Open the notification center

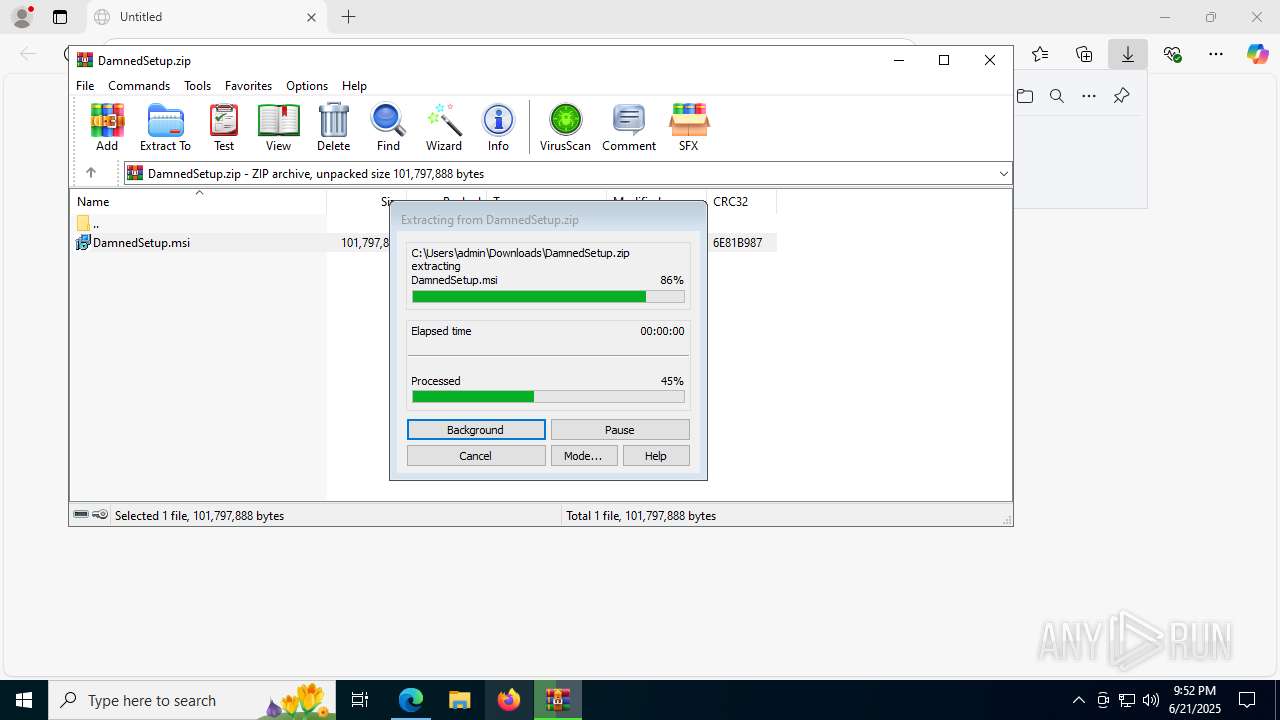1247,700
